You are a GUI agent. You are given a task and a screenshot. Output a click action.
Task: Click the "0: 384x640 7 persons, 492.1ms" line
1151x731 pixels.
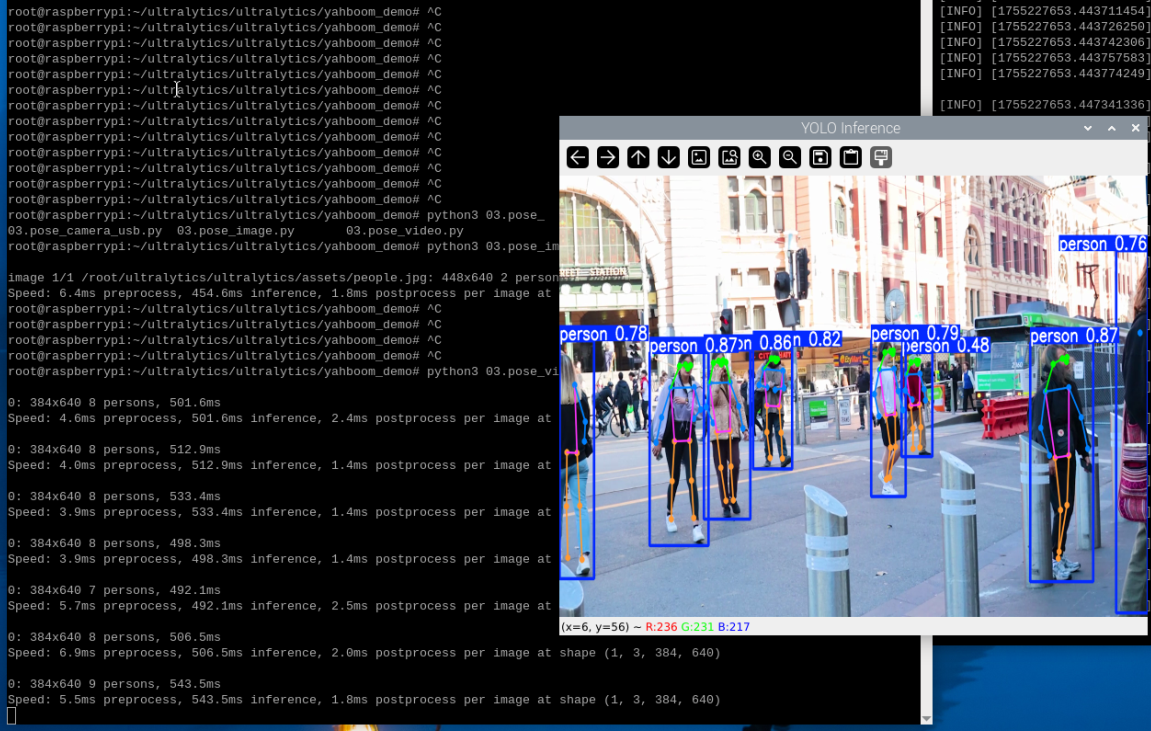pos(114,590)
